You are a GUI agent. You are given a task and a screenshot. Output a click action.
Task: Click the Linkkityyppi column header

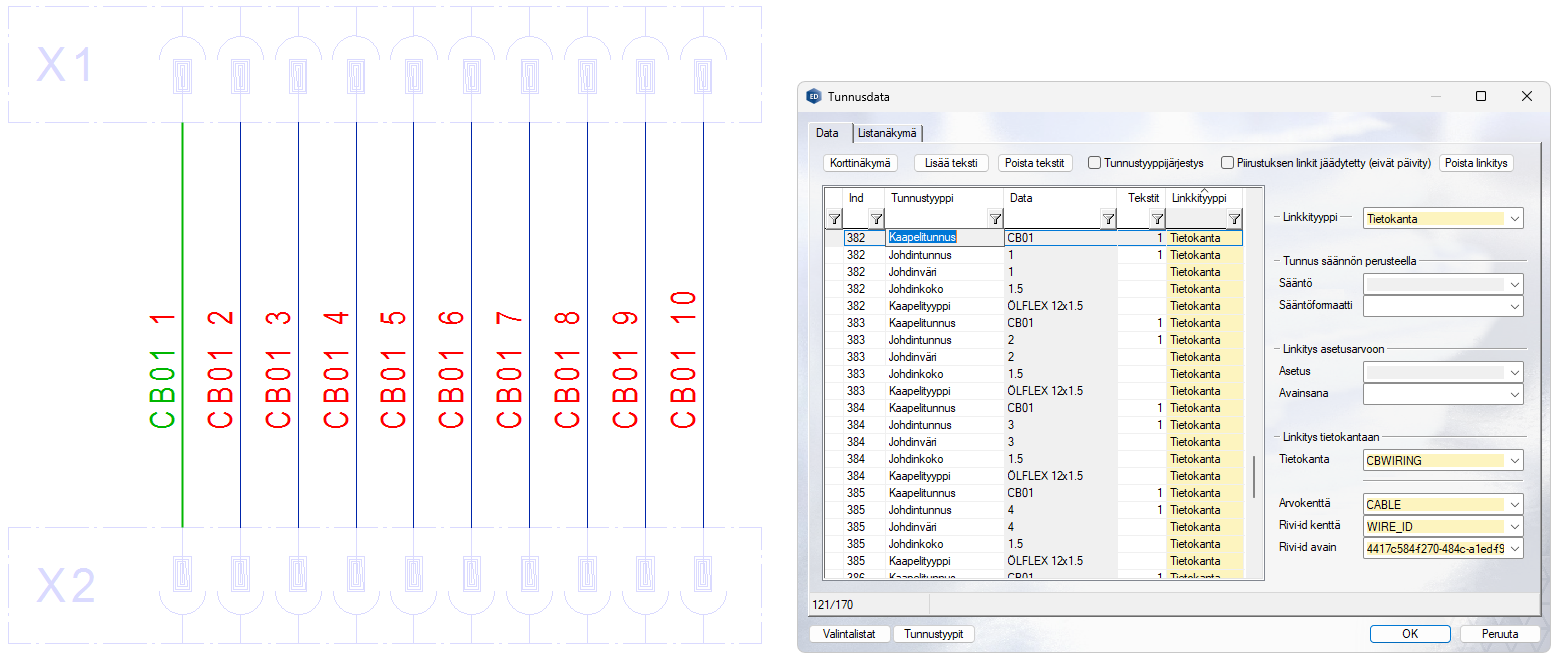click(1204, 198)
